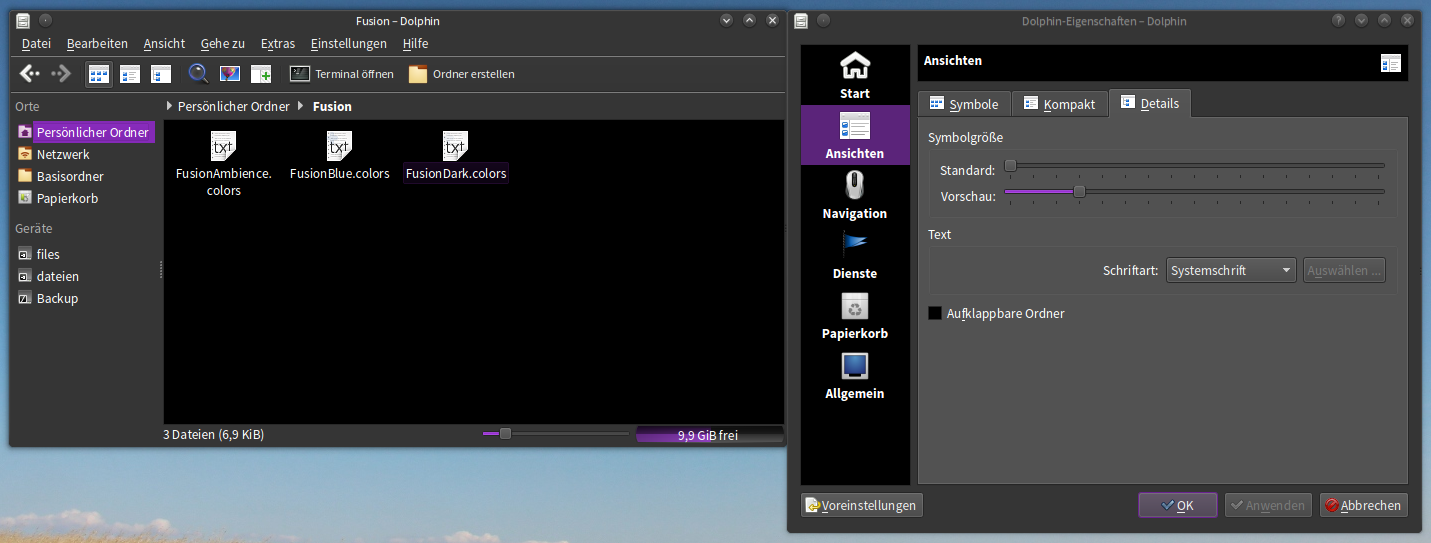Click the Ordner erstellen folder icon
Image resolution: width=1431 pixels, height=543 pixels.
(x=418, y=74)
